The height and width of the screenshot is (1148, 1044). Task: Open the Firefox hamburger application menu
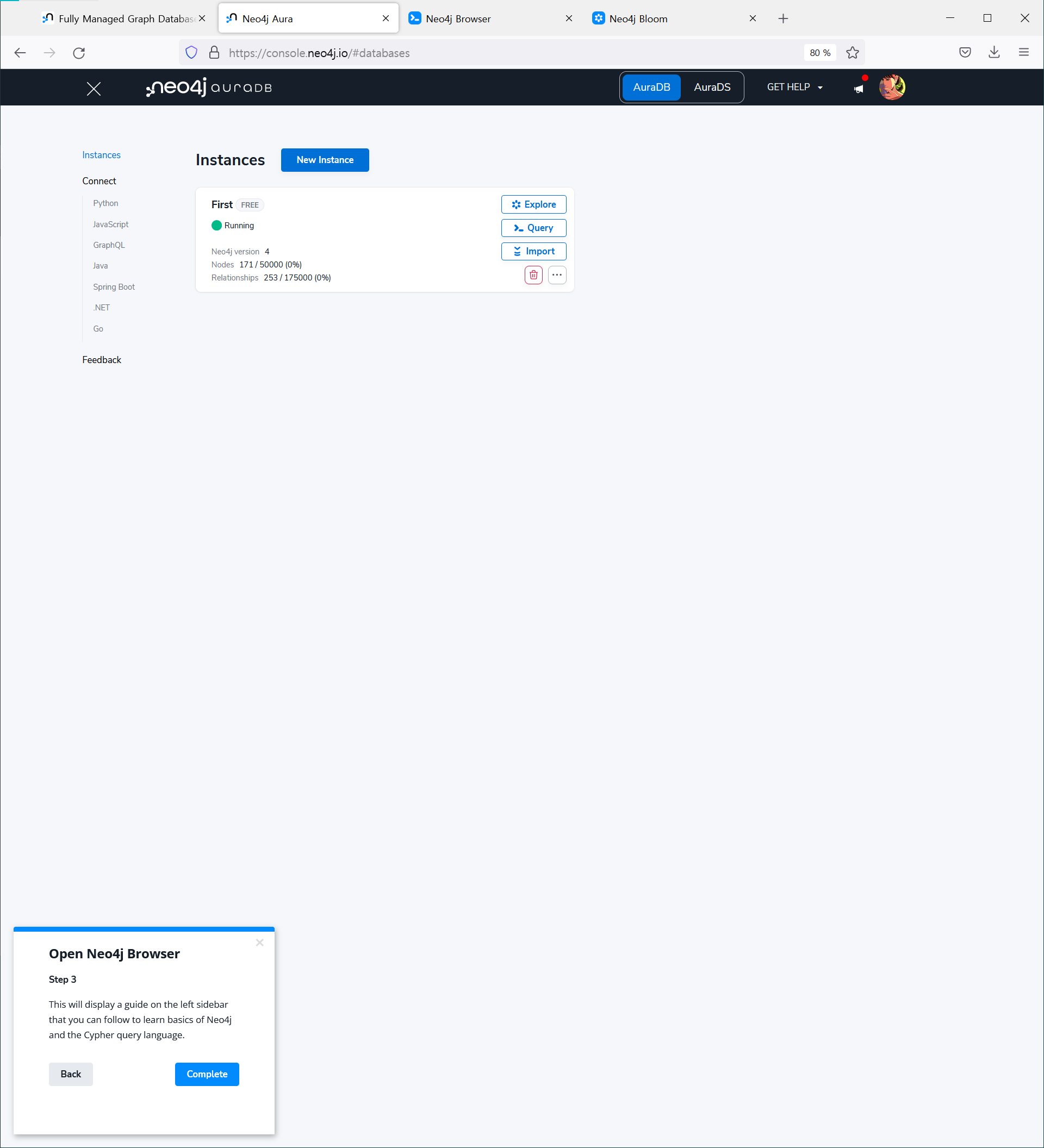pyautogui.click(x=1023, y=52)
